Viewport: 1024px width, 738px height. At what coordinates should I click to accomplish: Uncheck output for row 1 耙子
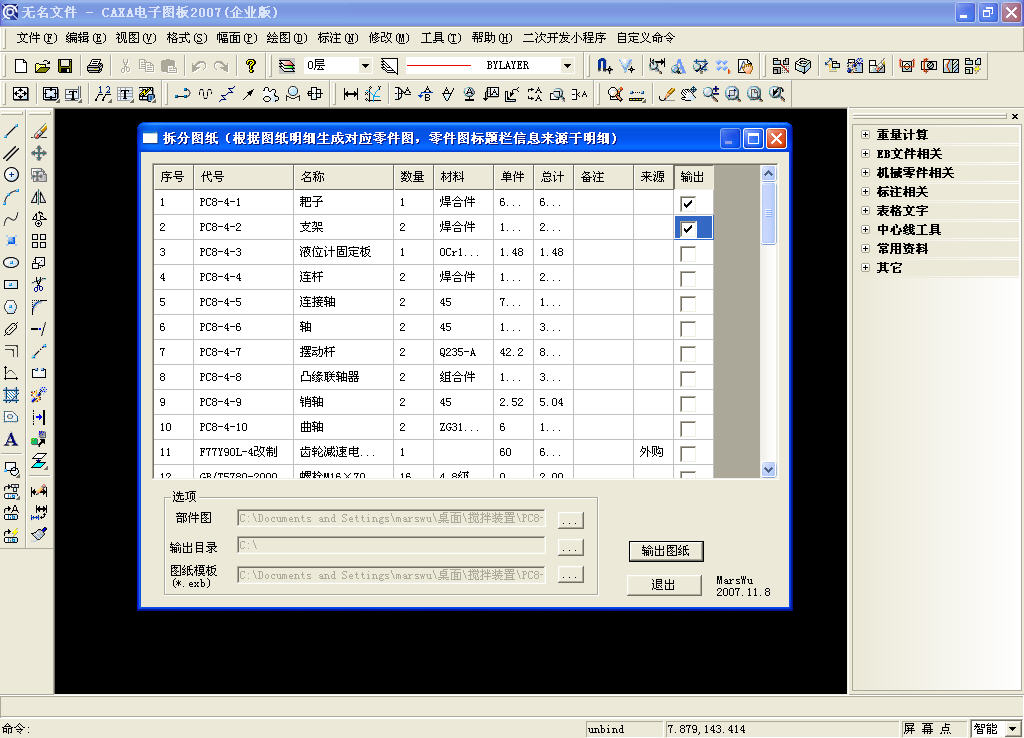click(688, 203)
